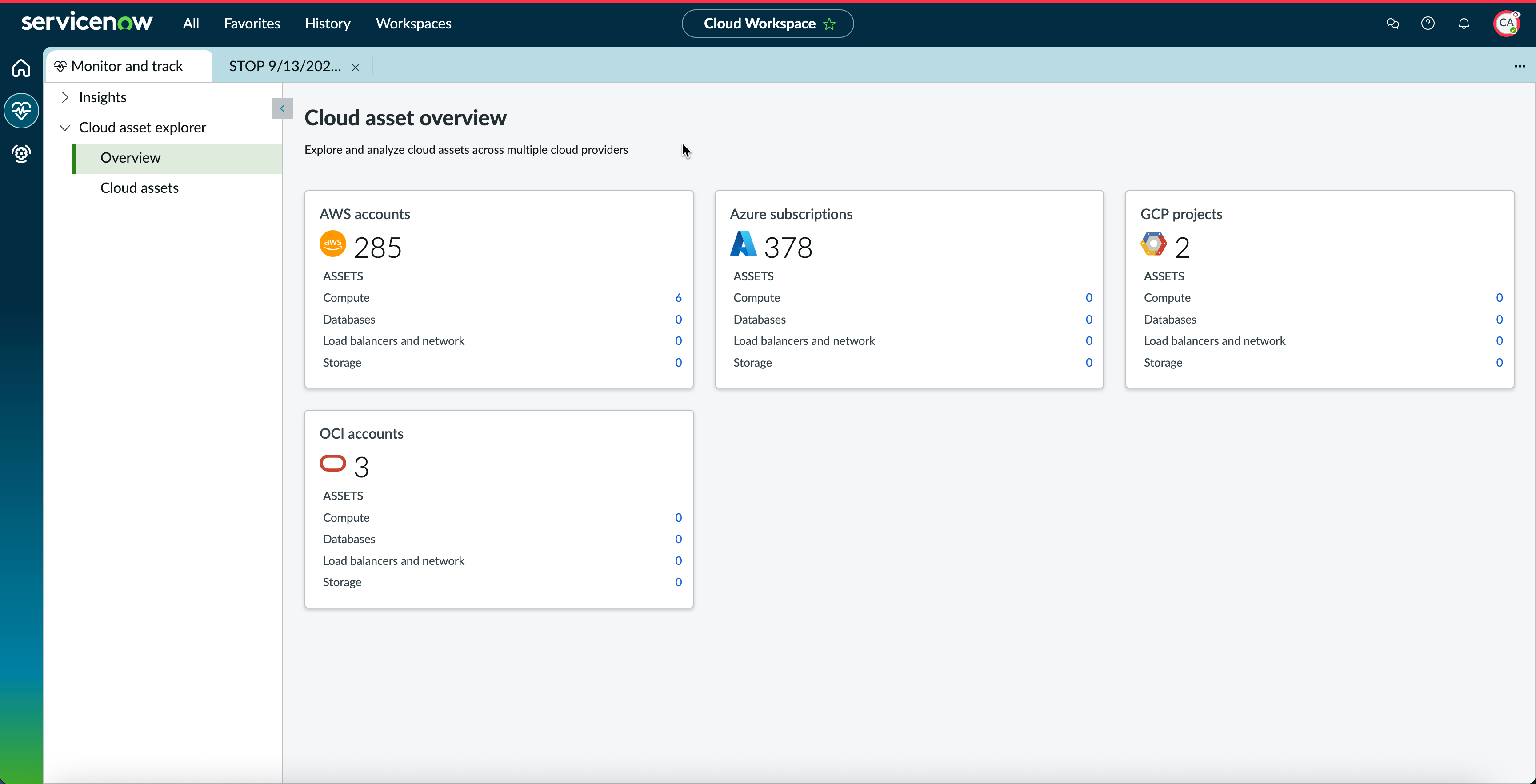Click the Azure logo icon
1536x784 pixels.
pyautogui.click(x=744, y=244)
